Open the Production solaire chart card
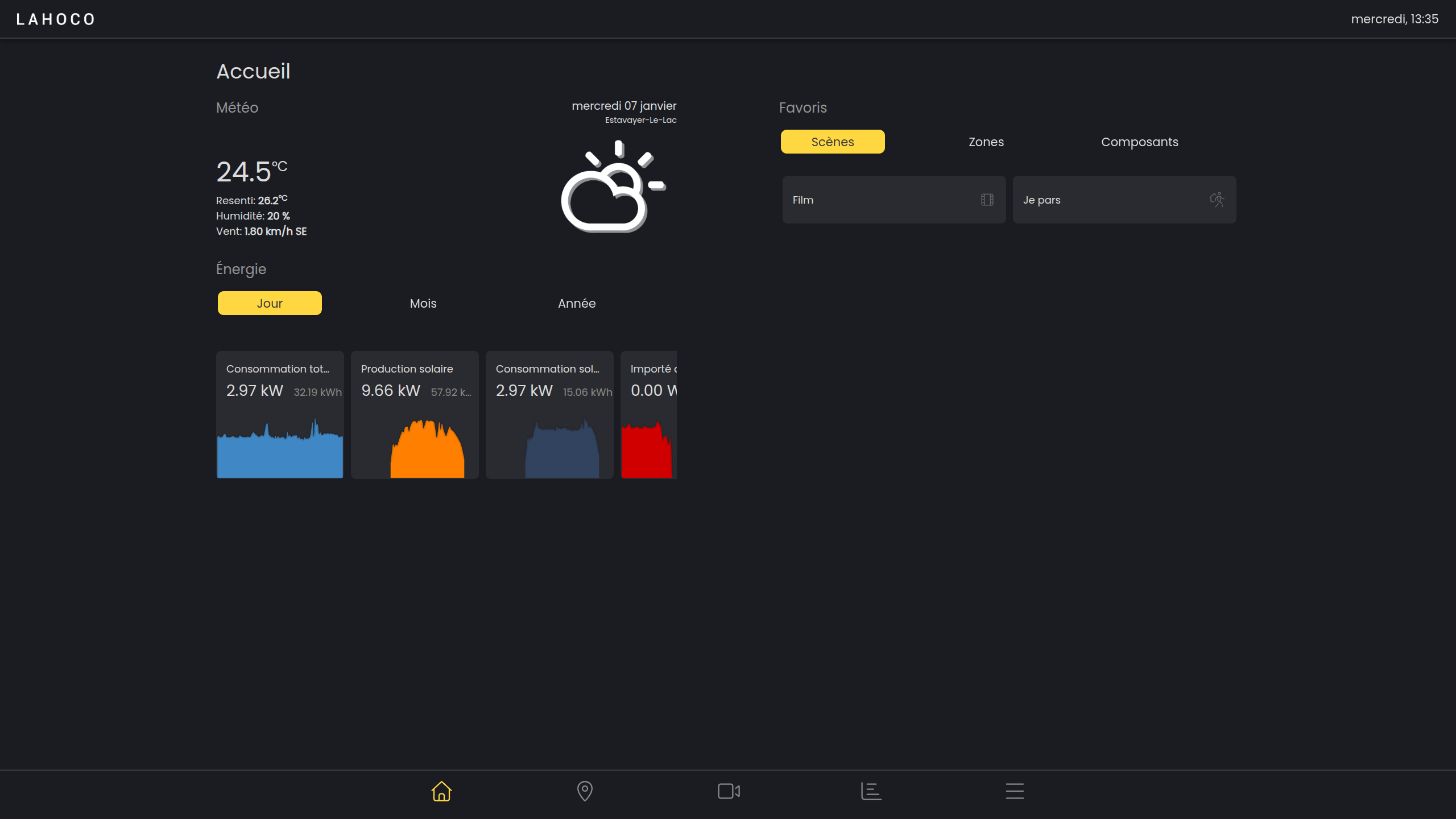 415,415
